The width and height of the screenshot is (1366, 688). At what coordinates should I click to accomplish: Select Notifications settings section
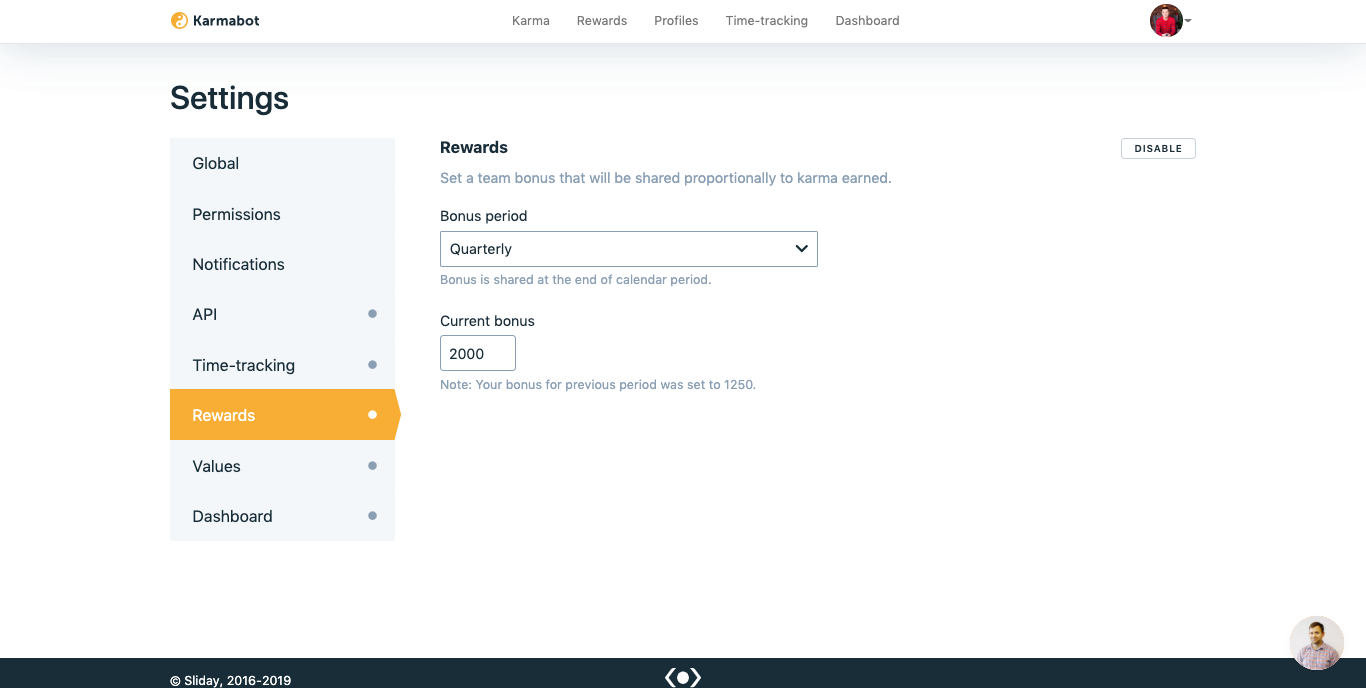click(282, 264)
